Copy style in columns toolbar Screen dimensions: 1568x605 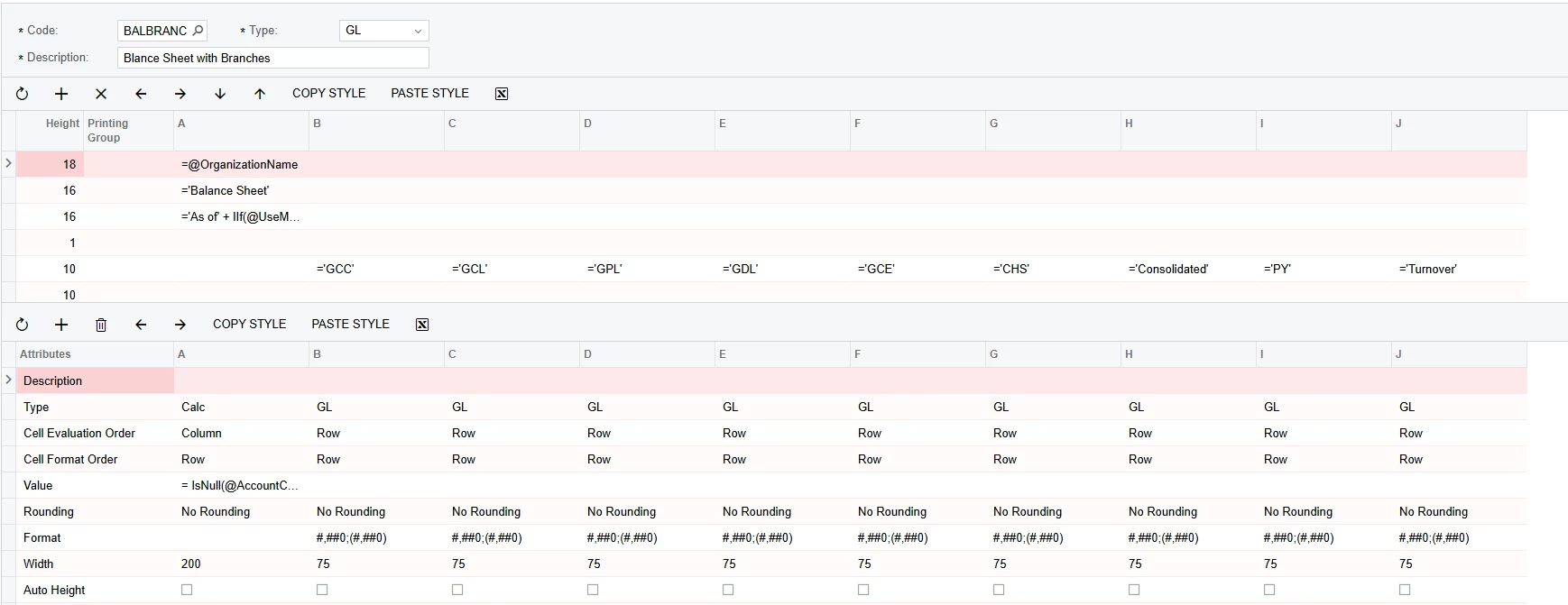(249, 324)
